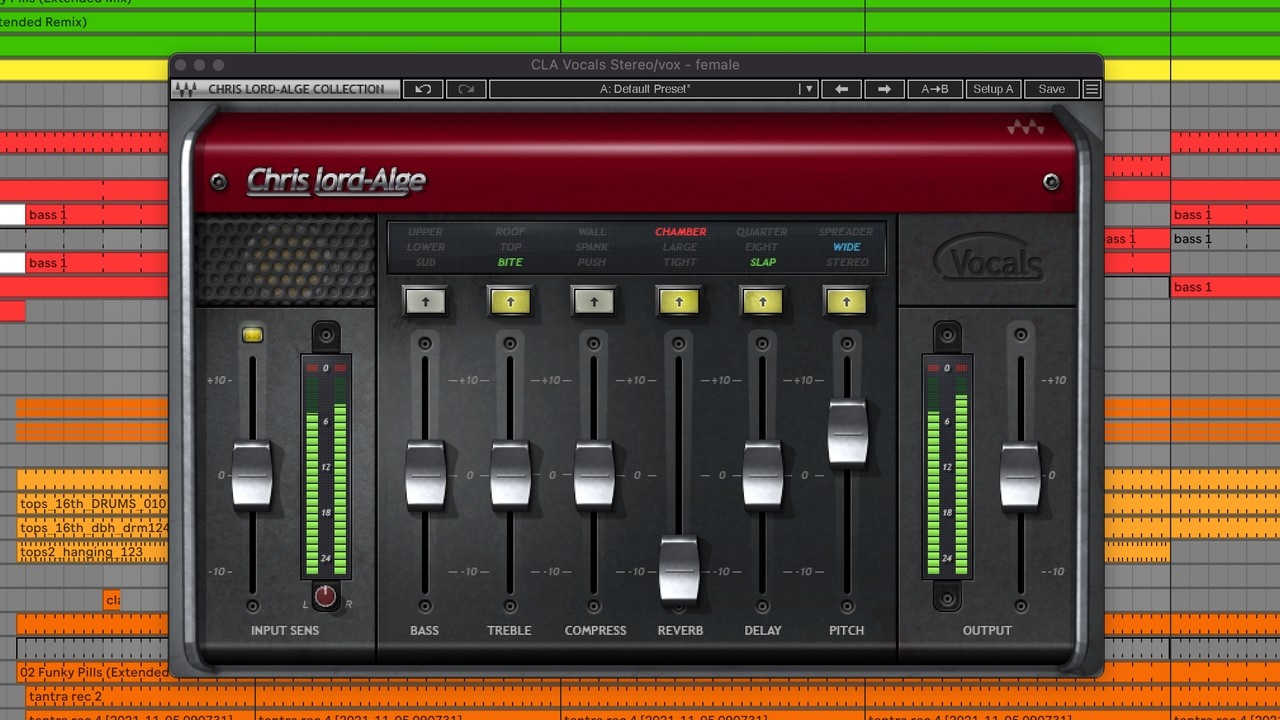
Task: Click the red L/R balance knob
Action: (x=325, y=596)
